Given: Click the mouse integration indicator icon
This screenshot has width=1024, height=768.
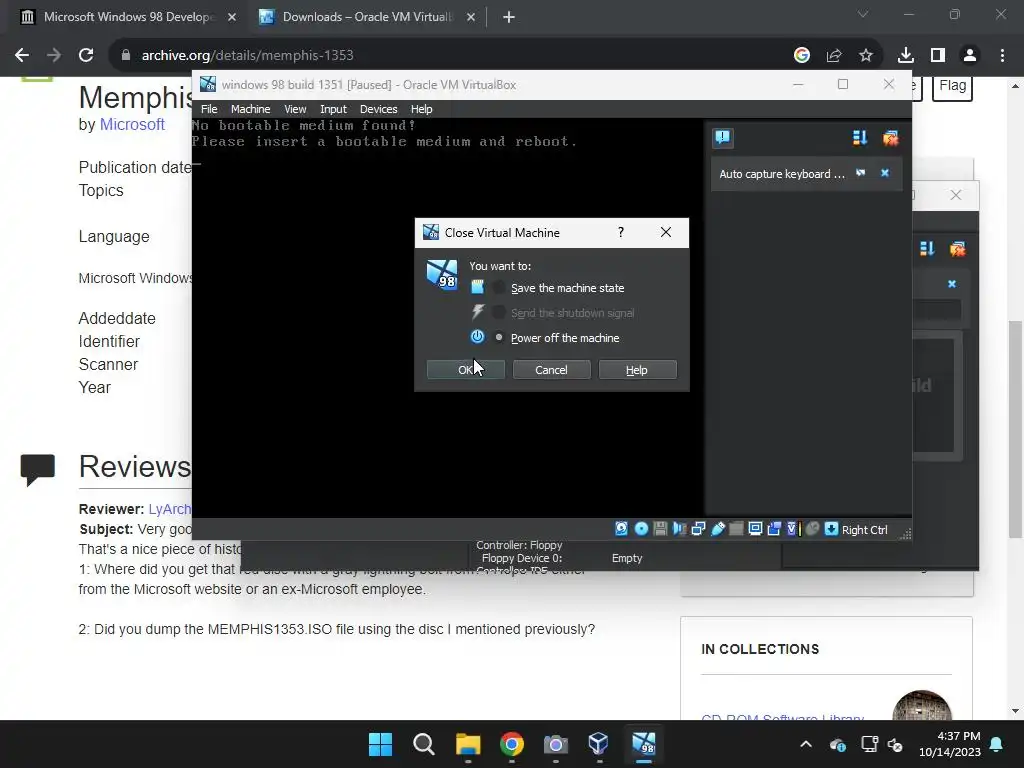Looking at the screenshot, I should (x=812, y=529).
